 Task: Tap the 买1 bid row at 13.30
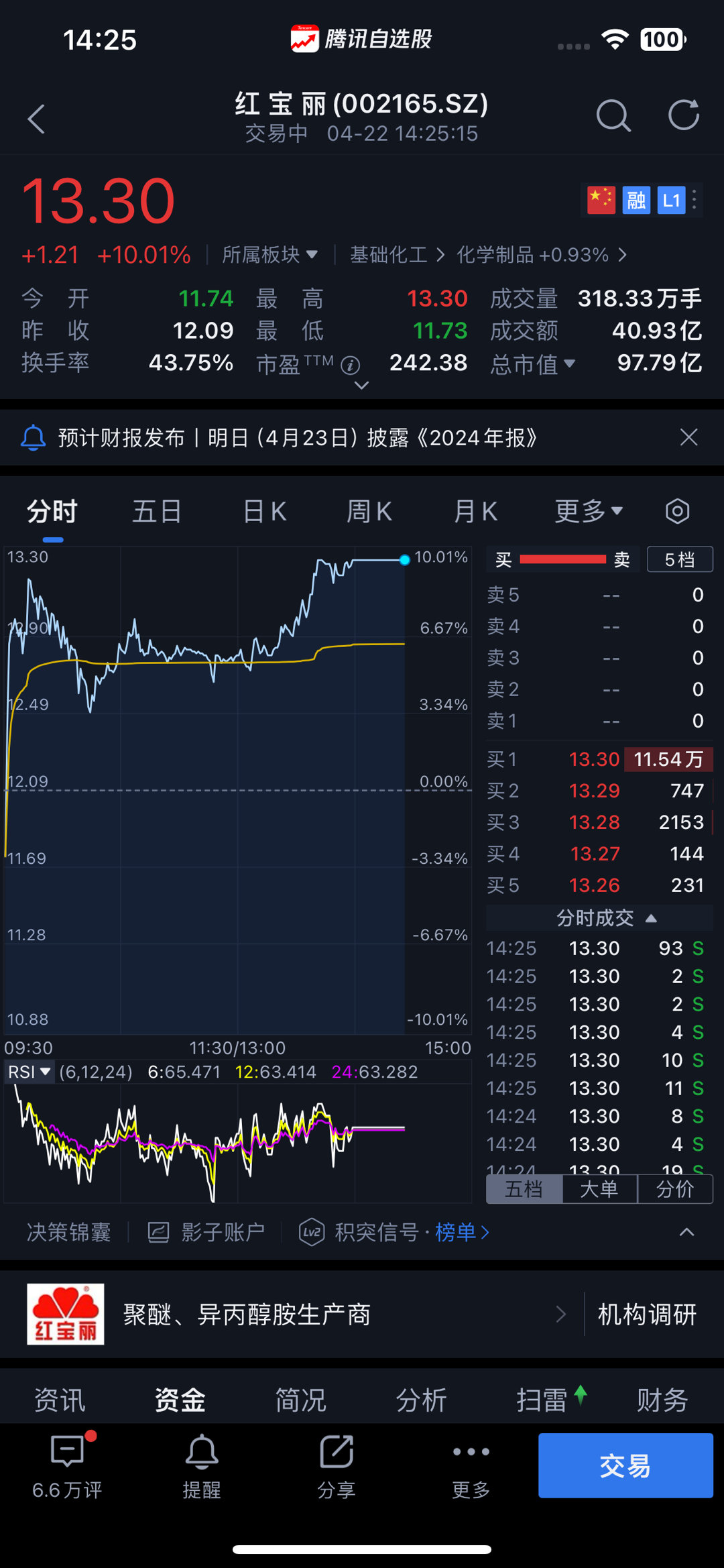click(599, 759)
